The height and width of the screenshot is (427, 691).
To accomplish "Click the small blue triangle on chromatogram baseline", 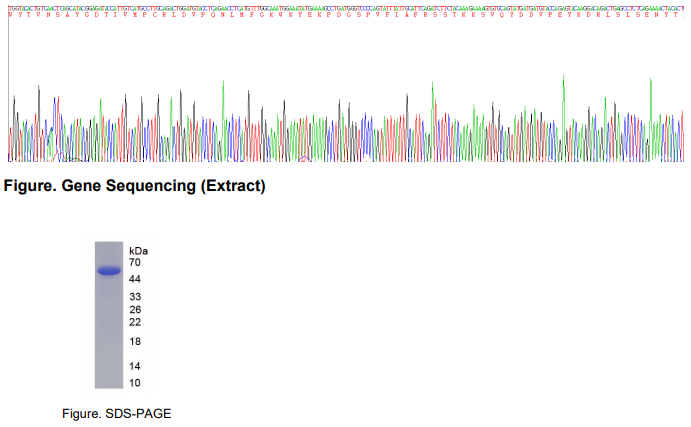I will (x=305, y=159).
